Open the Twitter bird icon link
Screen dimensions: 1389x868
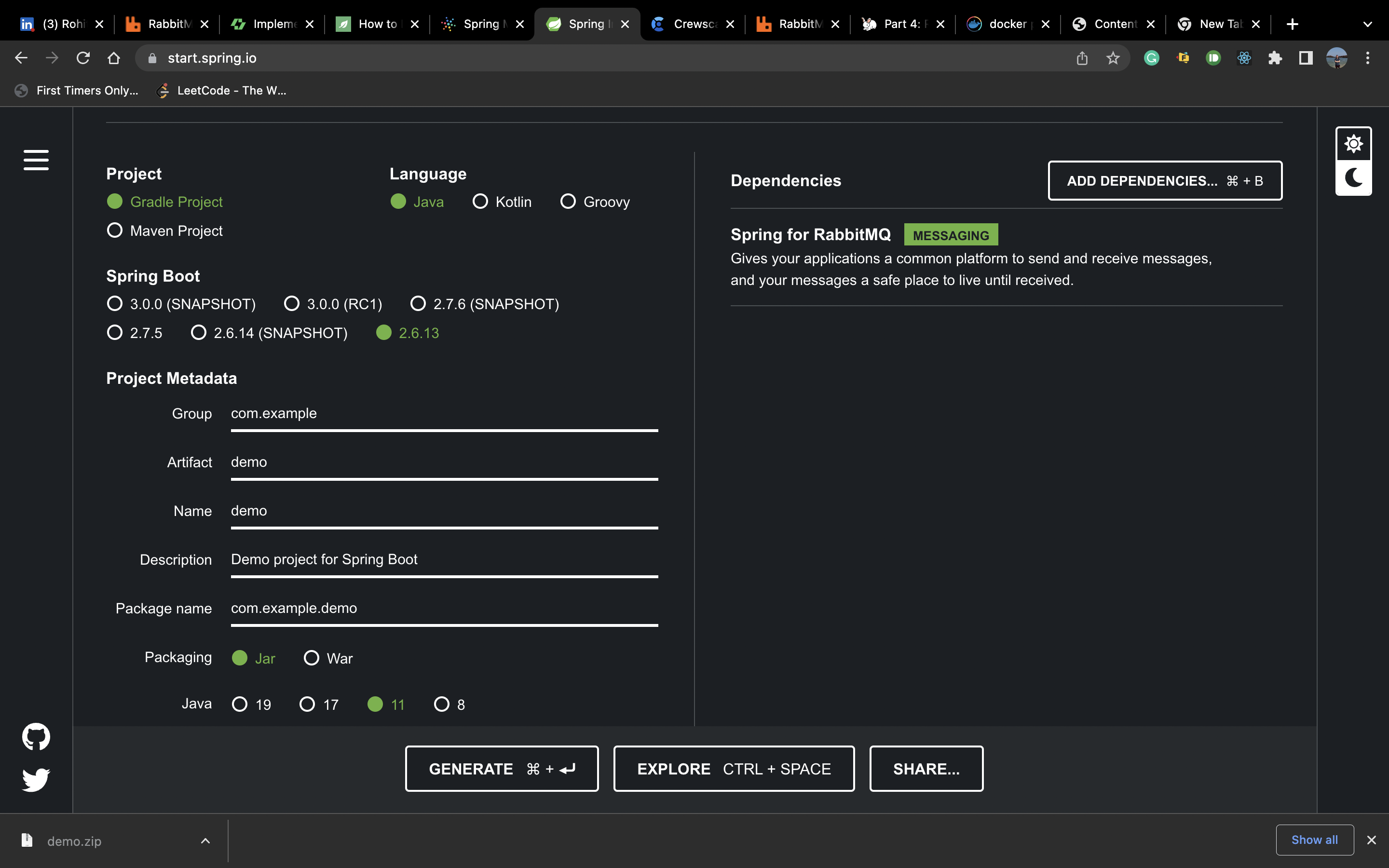(36, 780)
